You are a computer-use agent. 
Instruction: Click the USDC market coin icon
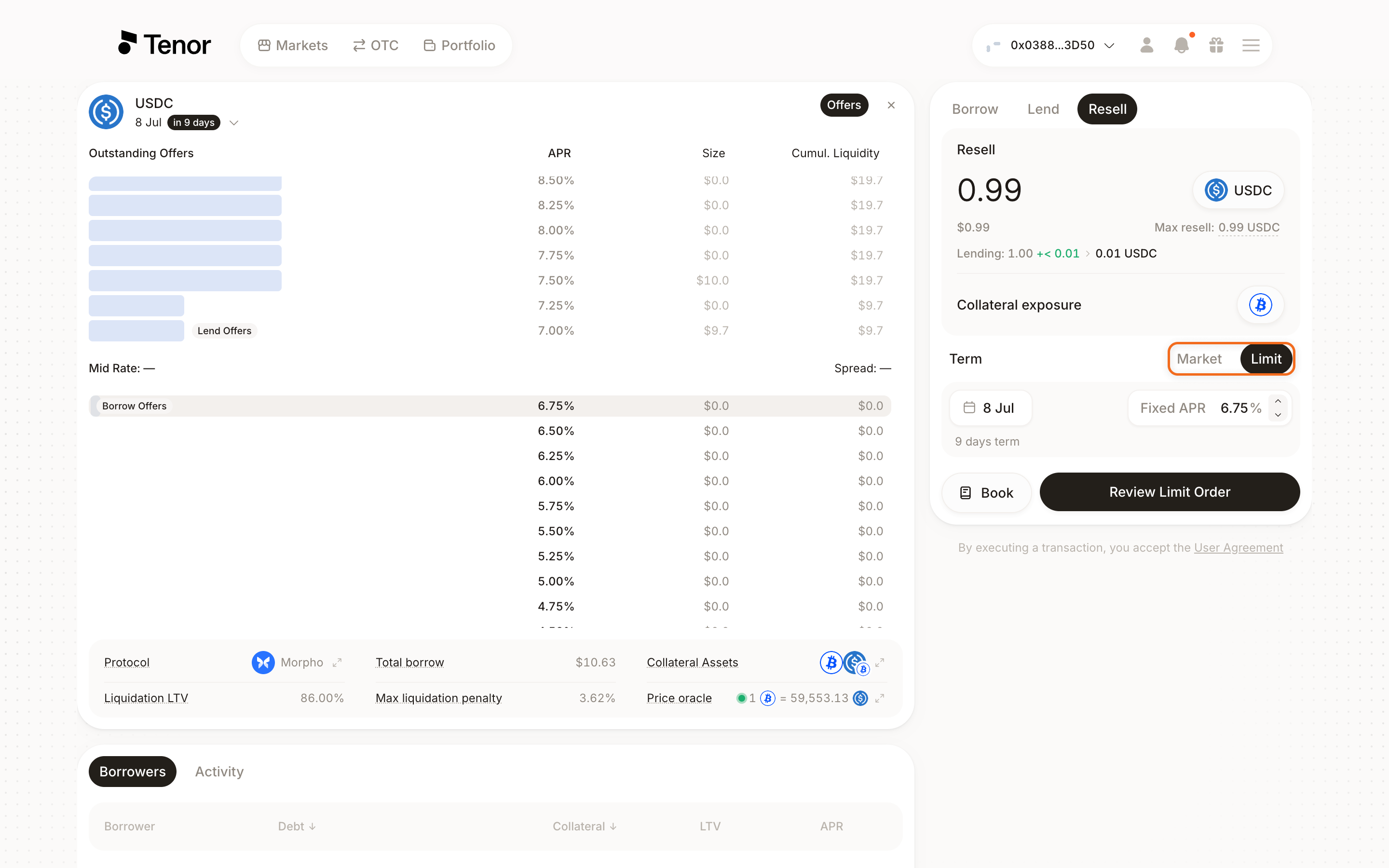pos(106,112)
